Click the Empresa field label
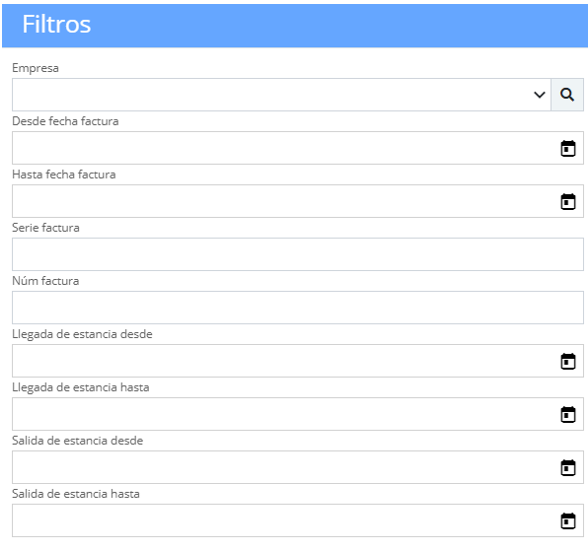The image size is (588, 540). 35,68
